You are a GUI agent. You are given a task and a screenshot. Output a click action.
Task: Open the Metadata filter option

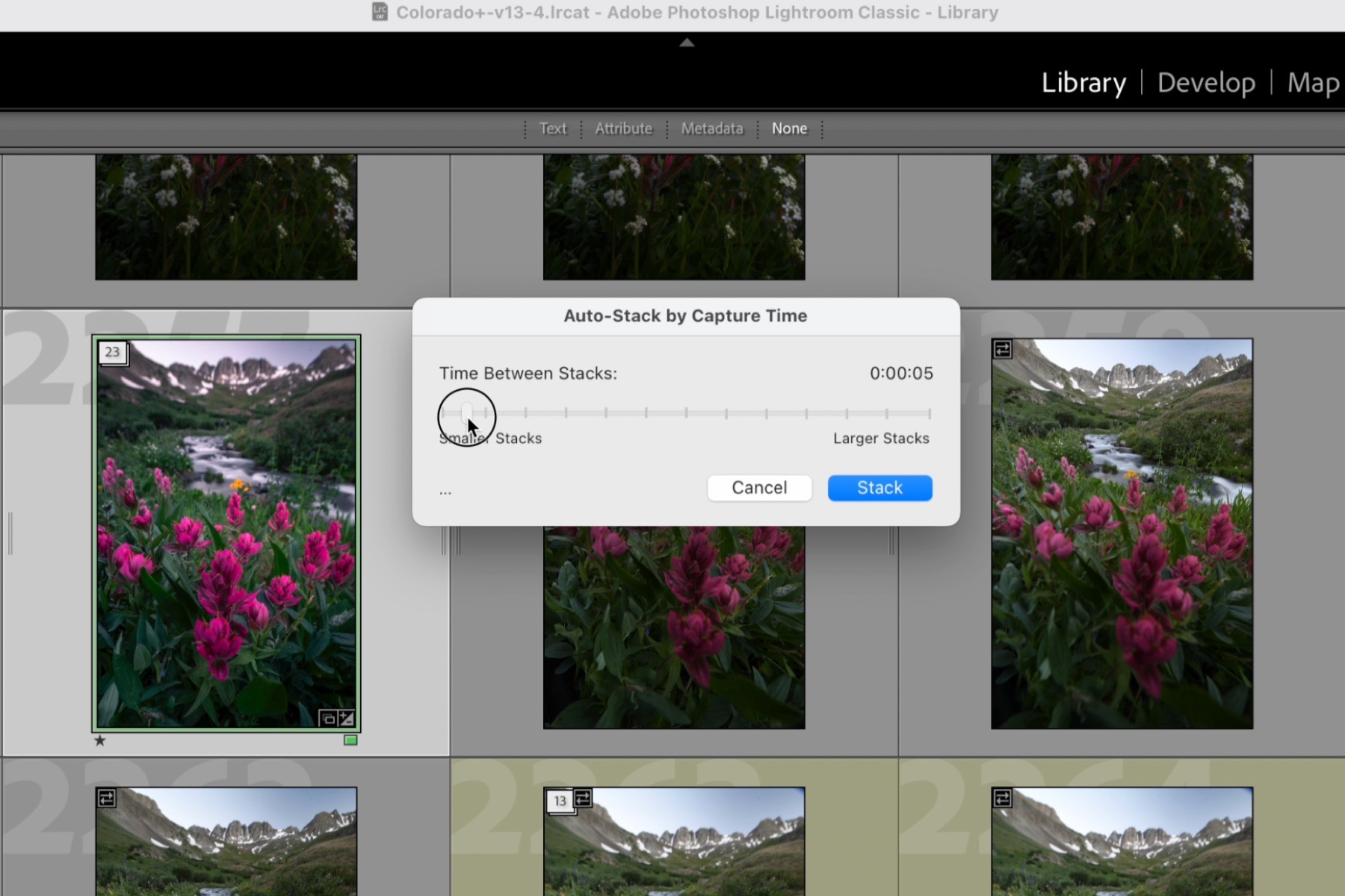(712, 129)
